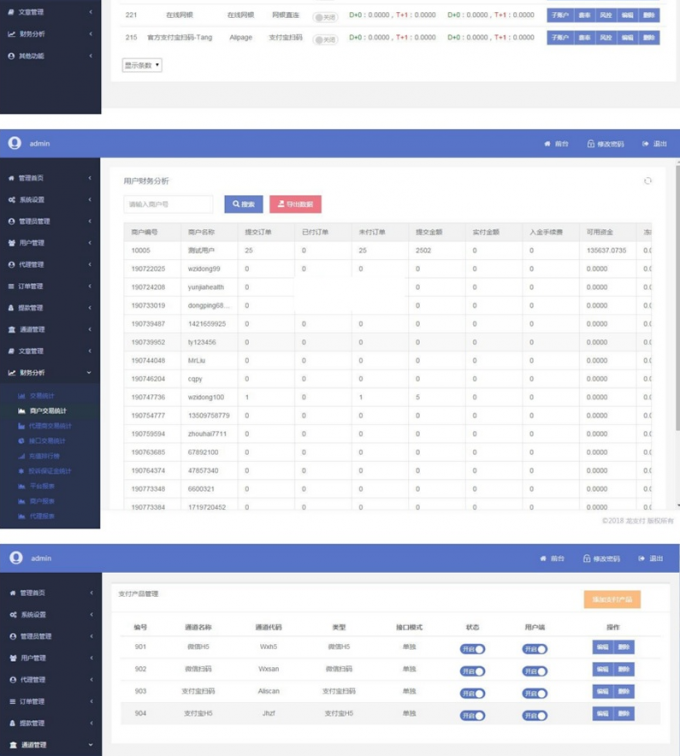Screen dimensions: 680x756
Task: Collapse the 财务分析 menu in the middle sidebar
Action: pos(50,373)
